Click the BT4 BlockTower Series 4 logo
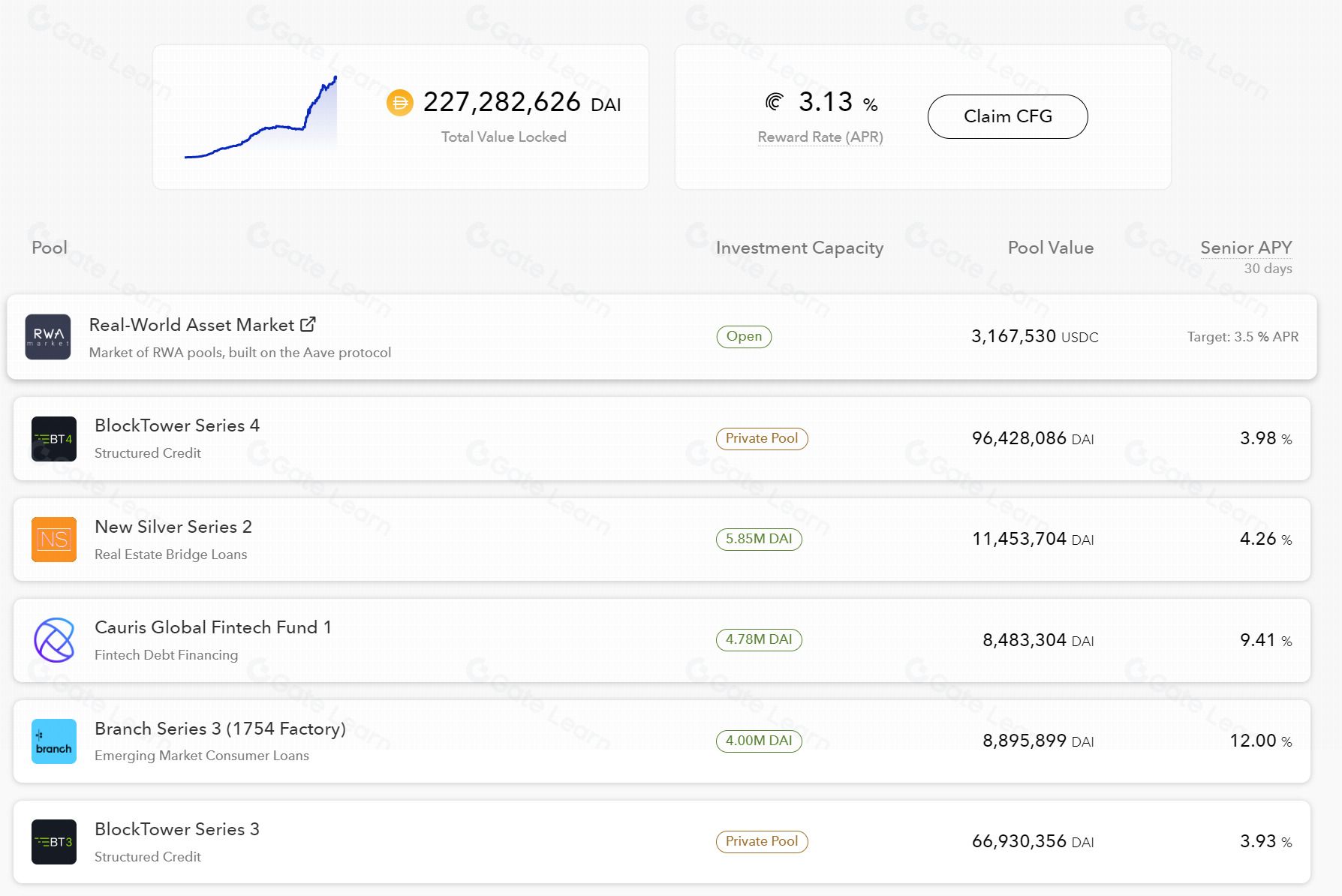 (x=54, y=439)
